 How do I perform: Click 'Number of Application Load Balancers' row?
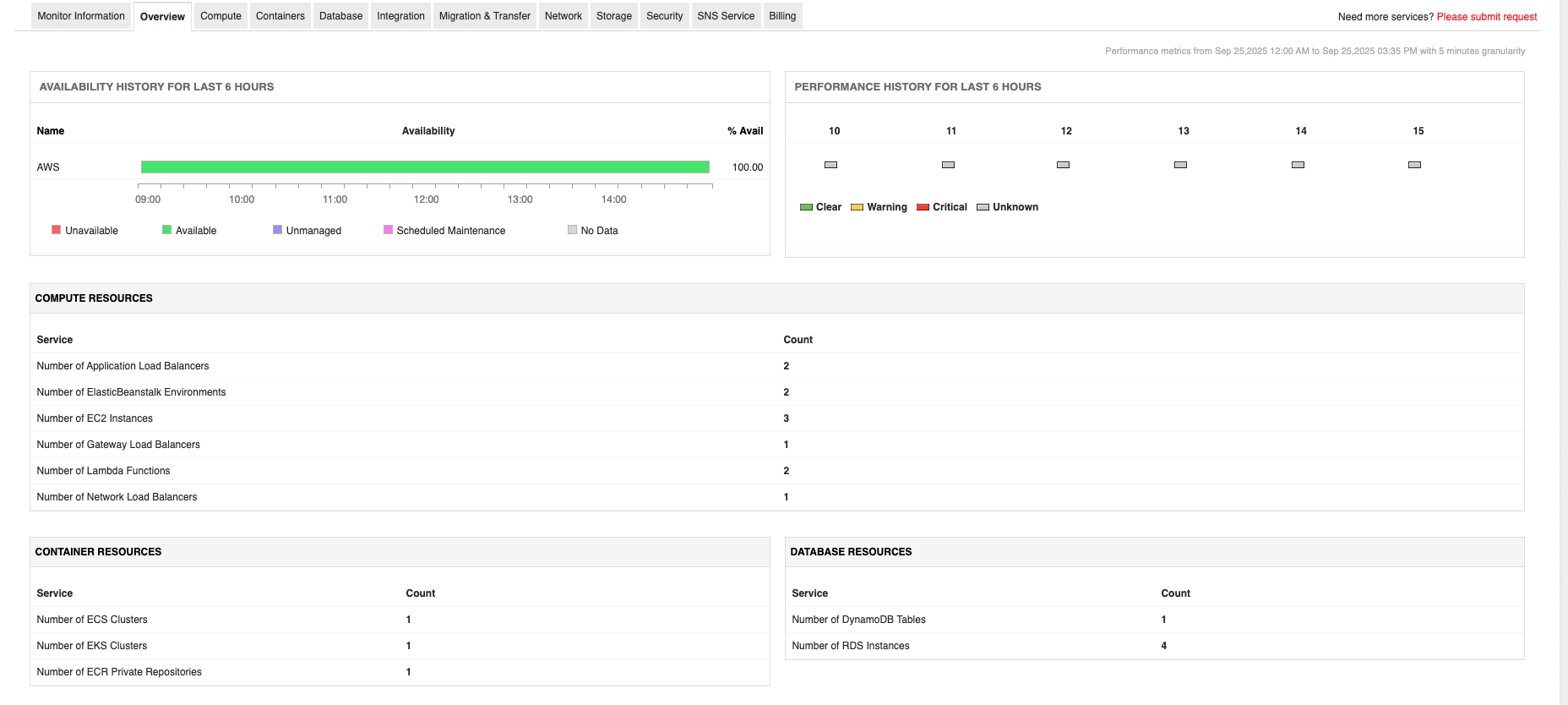[777, 366]
